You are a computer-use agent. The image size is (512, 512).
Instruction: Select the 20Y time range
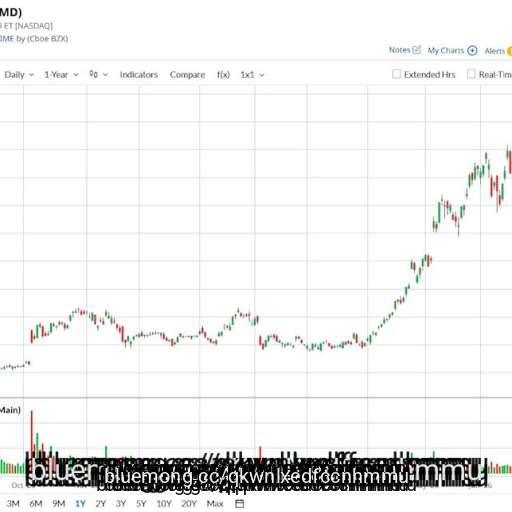point(189,503)
